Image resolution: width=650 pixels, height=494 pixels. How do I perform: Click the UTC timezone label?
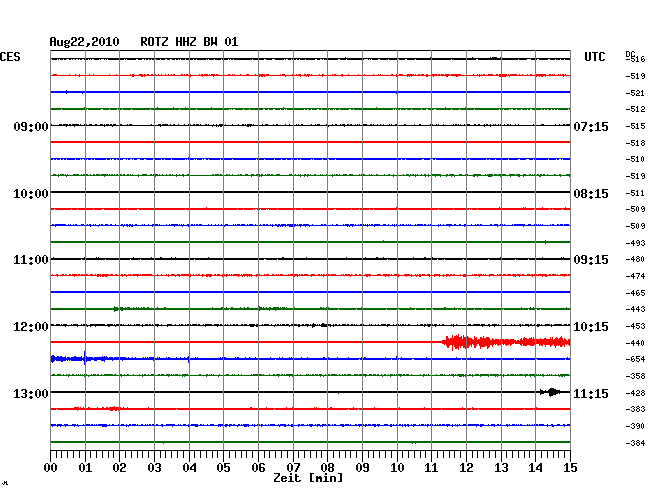(x=594, y=57)
